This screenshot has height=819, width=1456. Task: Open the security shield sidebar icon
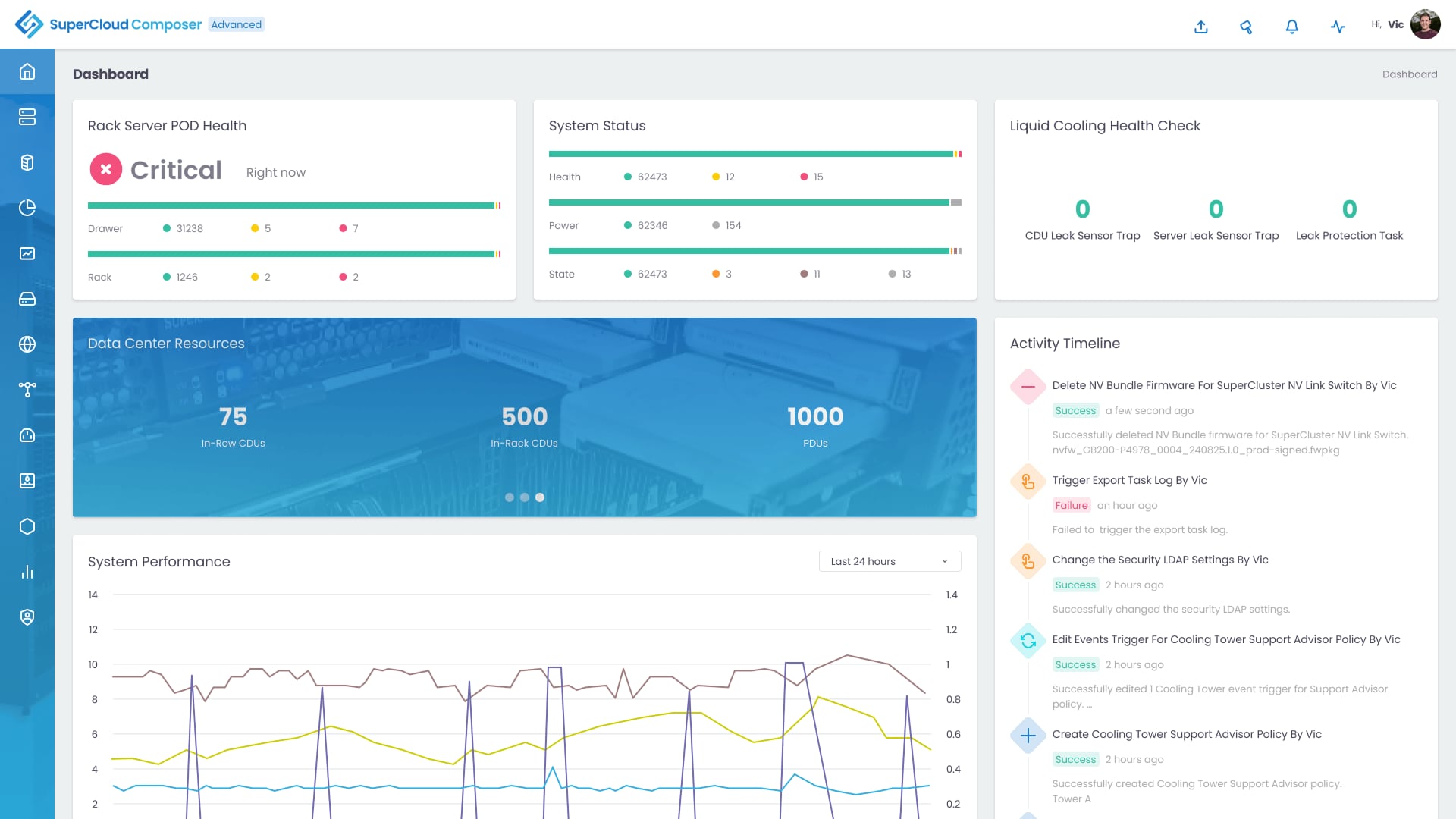point(27,617)
